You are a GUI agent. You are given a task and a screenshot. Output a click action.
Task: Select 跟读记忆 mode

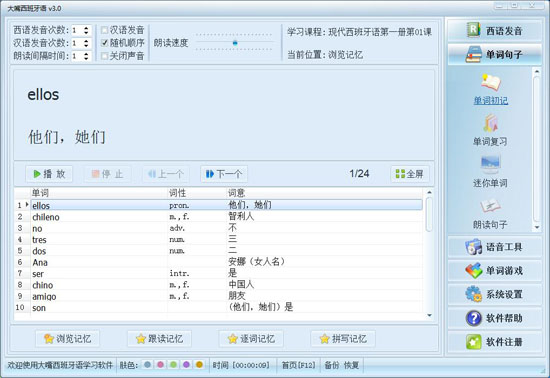point(159,339)
